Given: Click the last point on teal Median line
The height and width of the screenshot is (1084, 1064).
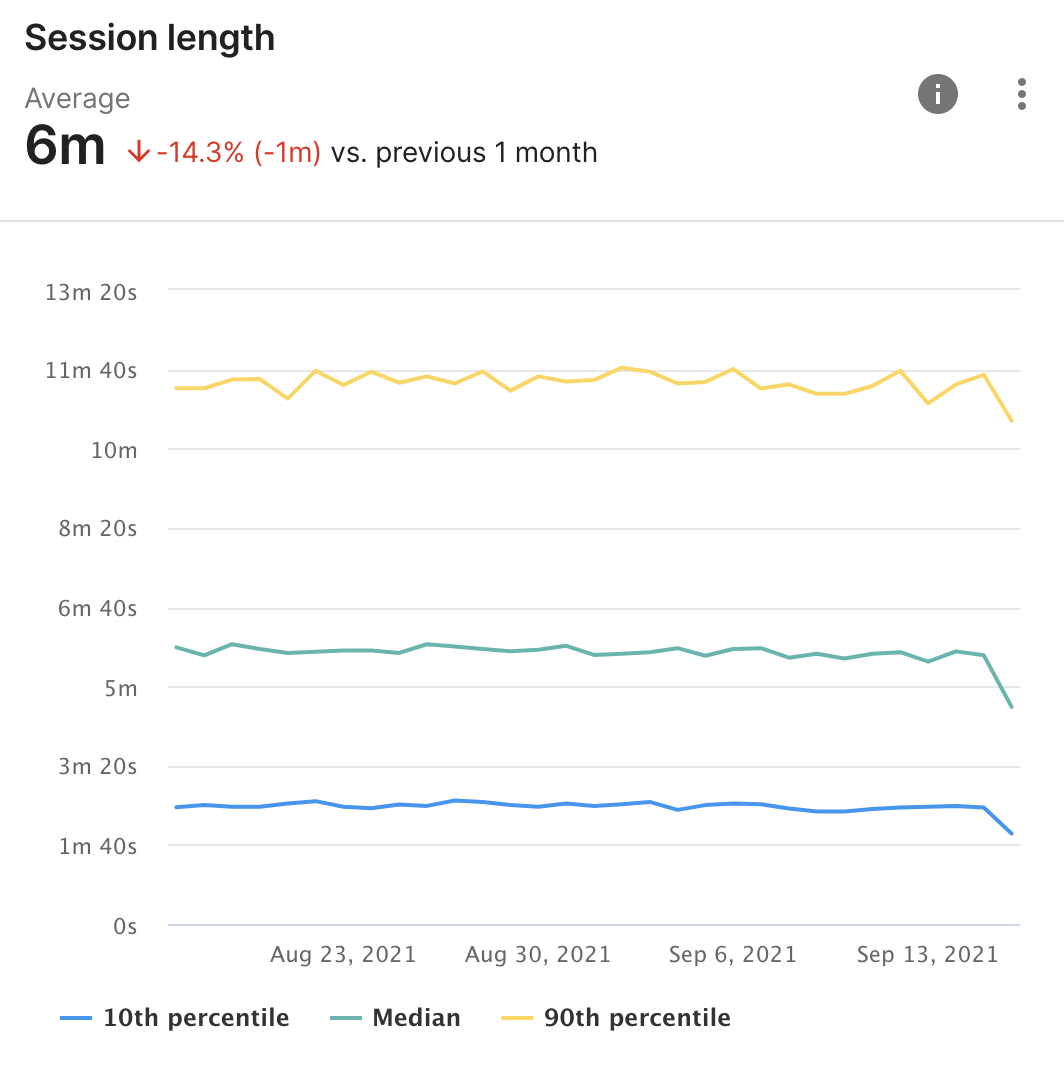Looking at the screenshot, I should (x=1012, y=707).
